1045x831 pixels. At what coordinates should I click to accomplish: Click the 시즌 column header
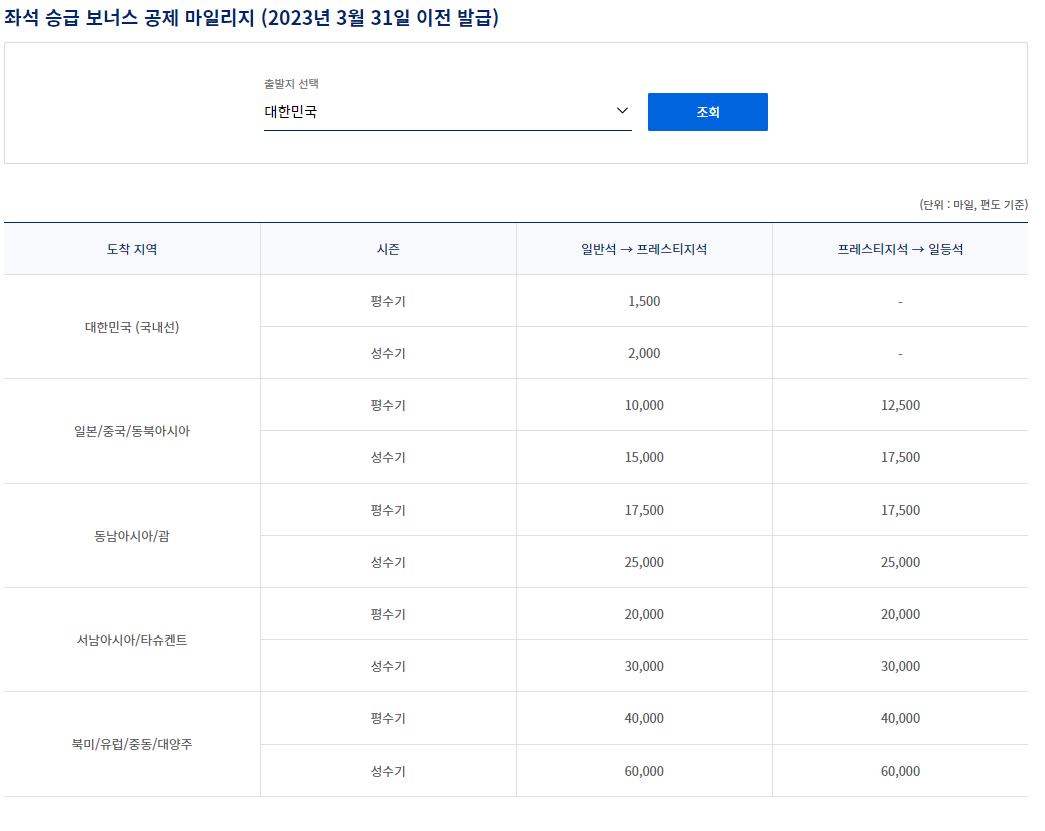pyautogui.click(x=388, y=248)
